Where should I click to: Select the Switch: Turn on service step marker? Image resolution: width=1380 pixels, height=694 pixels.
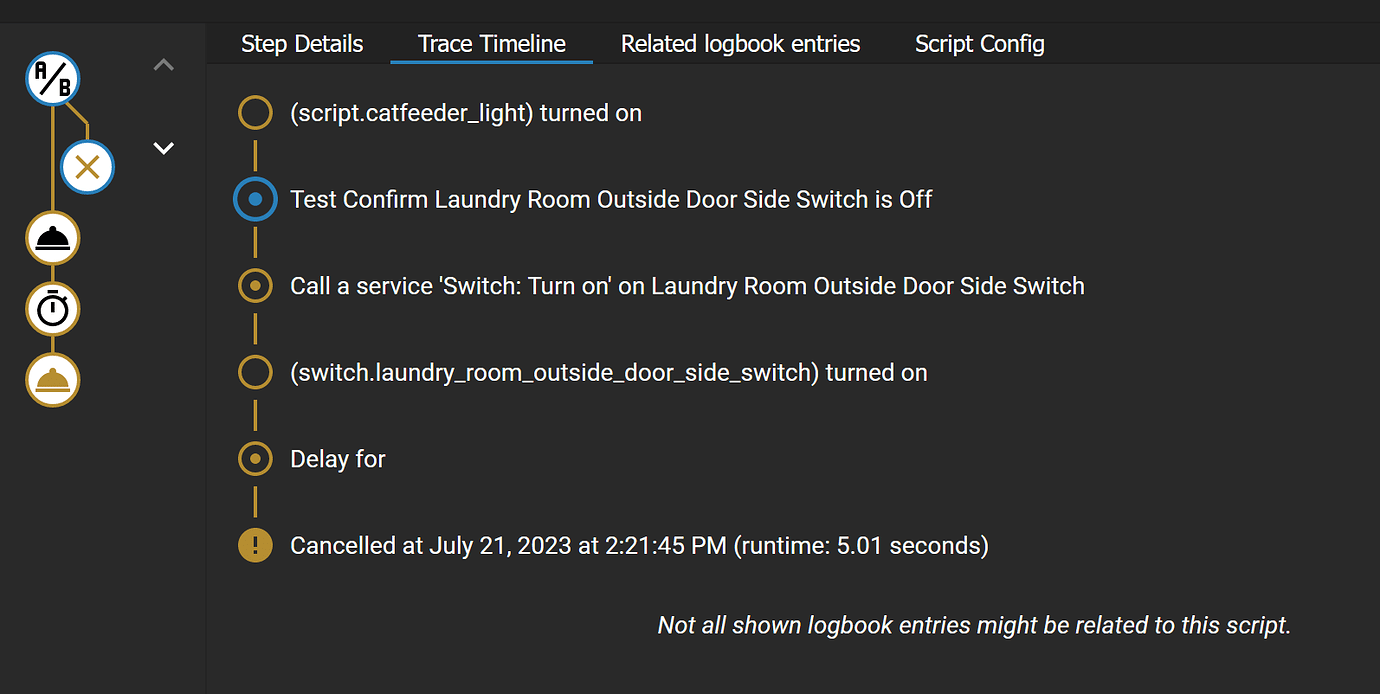pyautogui.click(x=255, y=285)
